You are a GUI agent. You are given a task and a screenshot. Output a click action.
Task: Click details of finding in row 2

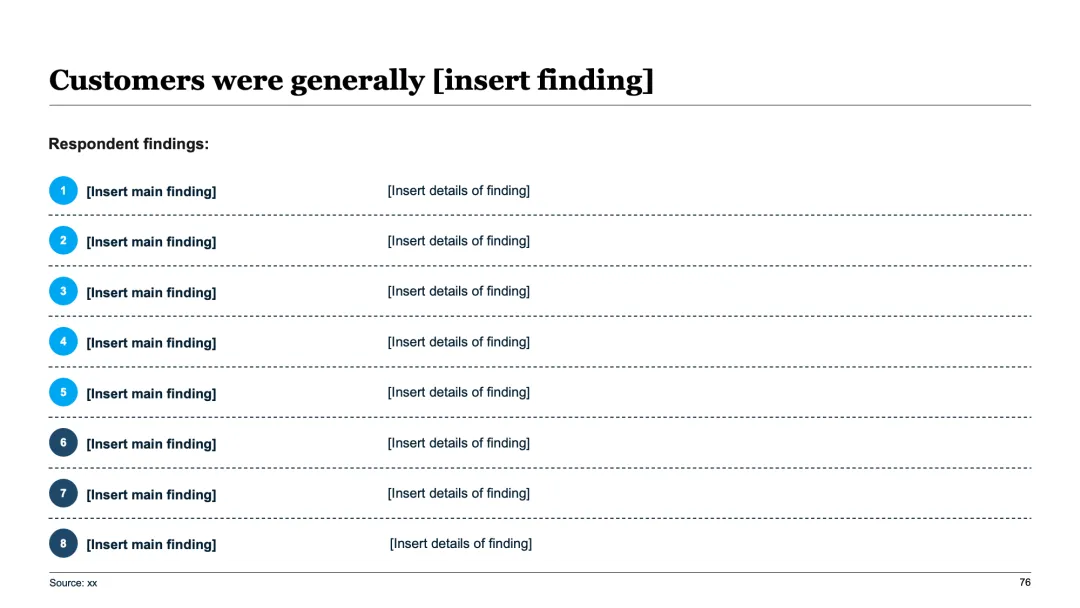(x=458, y=241)
